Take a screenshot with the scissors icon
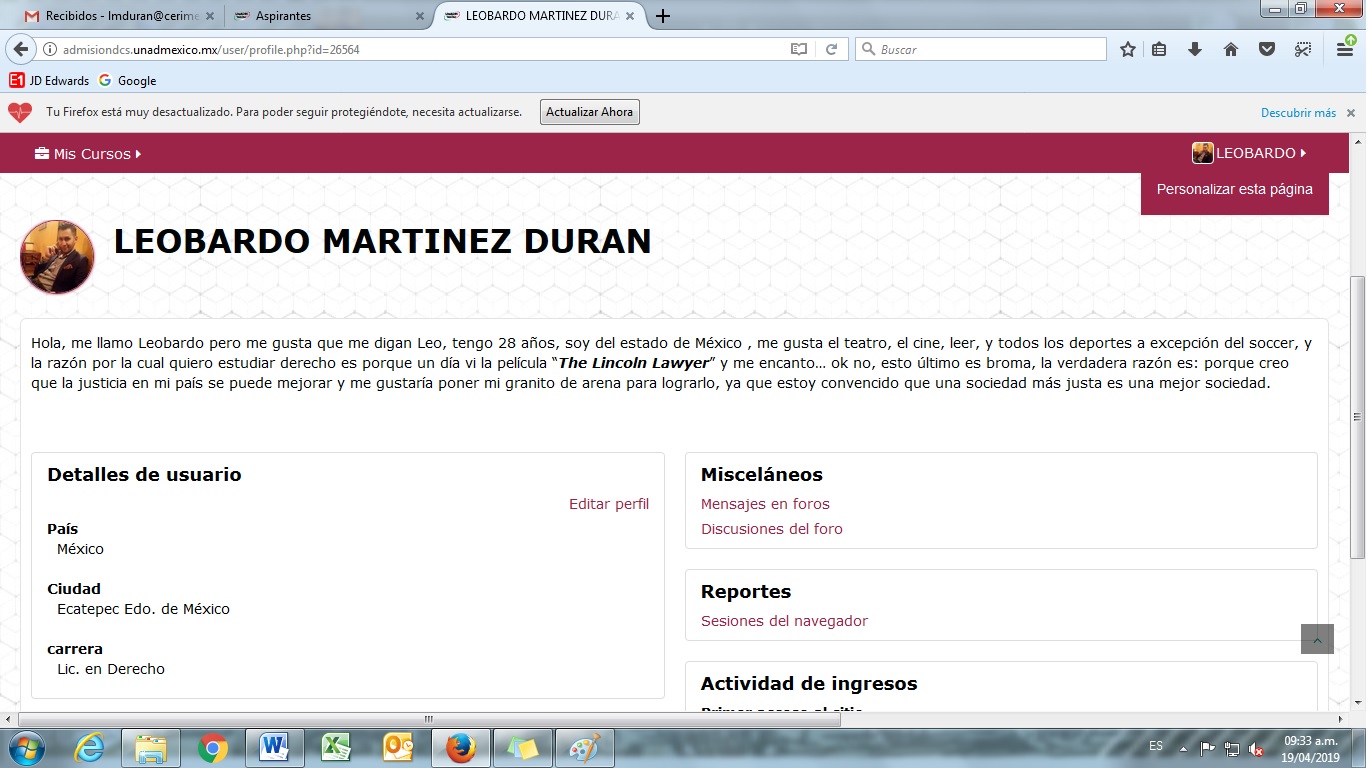This screenshot has height=768, width=1368. click(x=1302, y=49)
